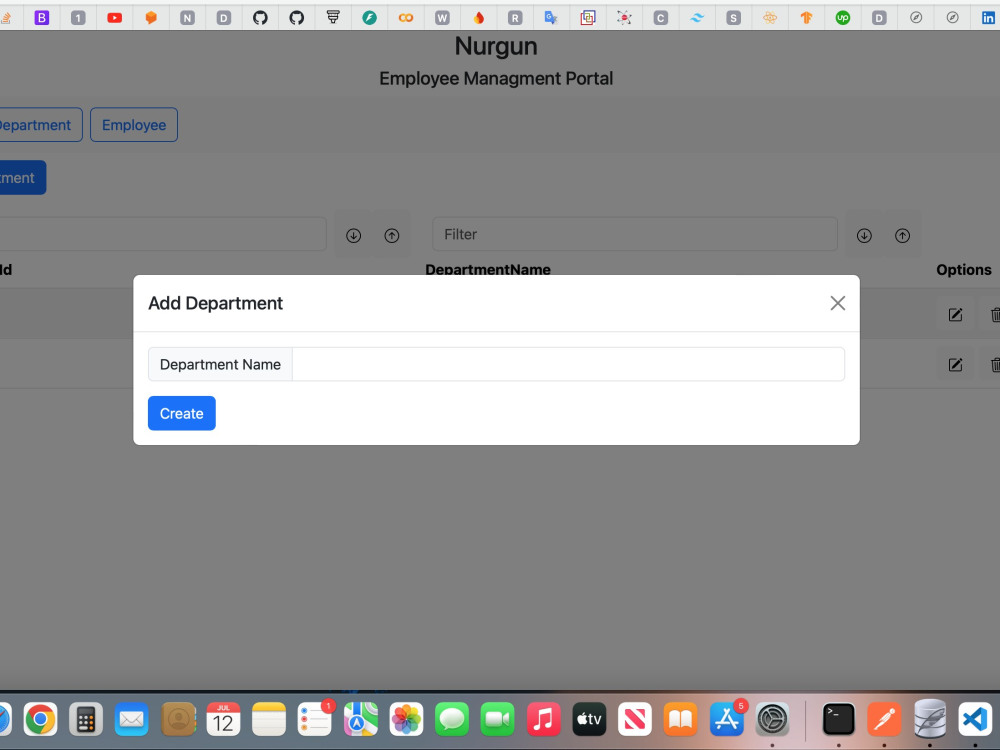This screenshot has width=1000, height=750.
Task: Open the gray N bookmark
Action: tap(187, 18)
